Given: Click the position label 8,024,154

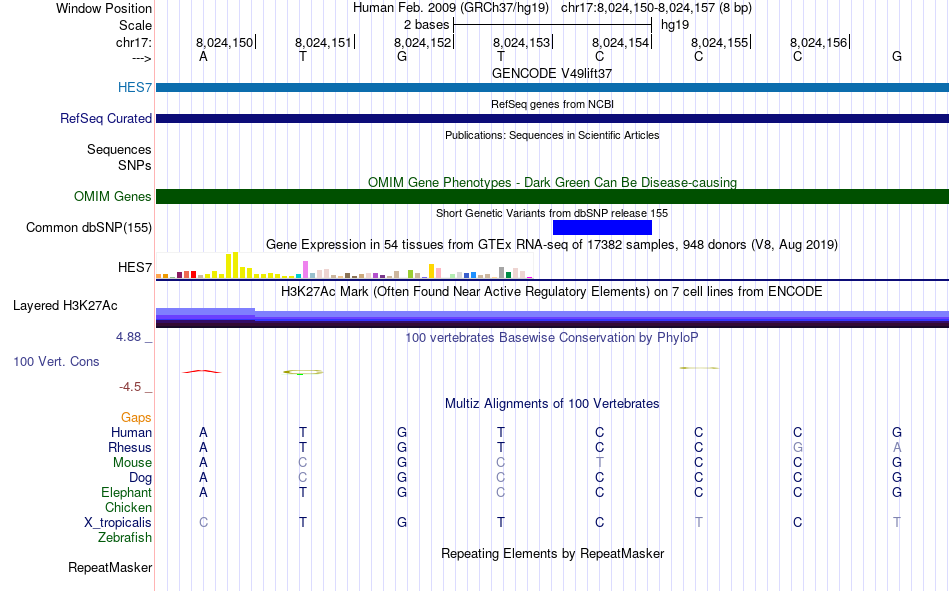Looking at the screenshot, I should 620,42.
